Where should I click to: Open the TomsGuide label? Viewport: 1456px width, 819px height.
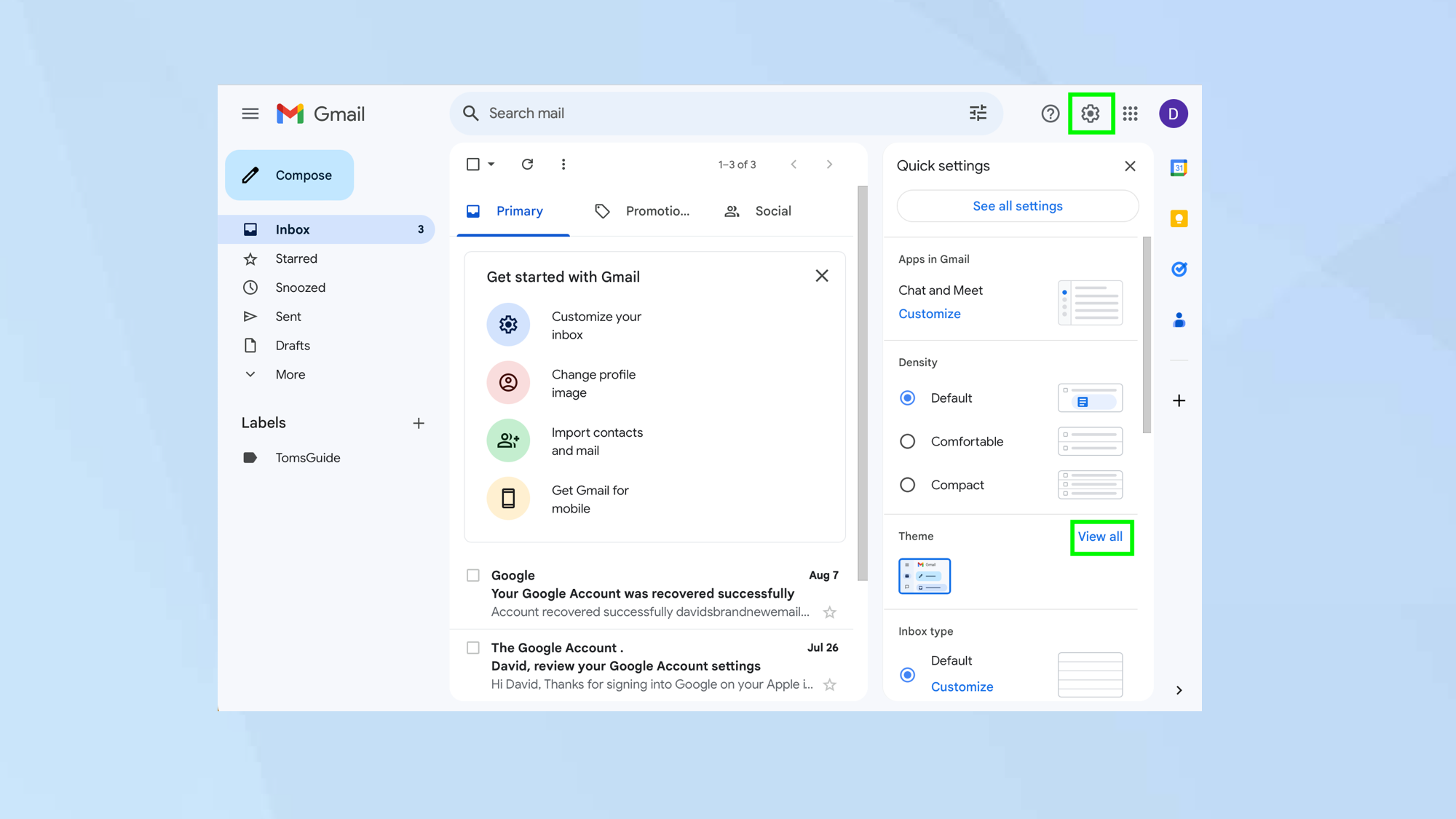tap(308, 457)
